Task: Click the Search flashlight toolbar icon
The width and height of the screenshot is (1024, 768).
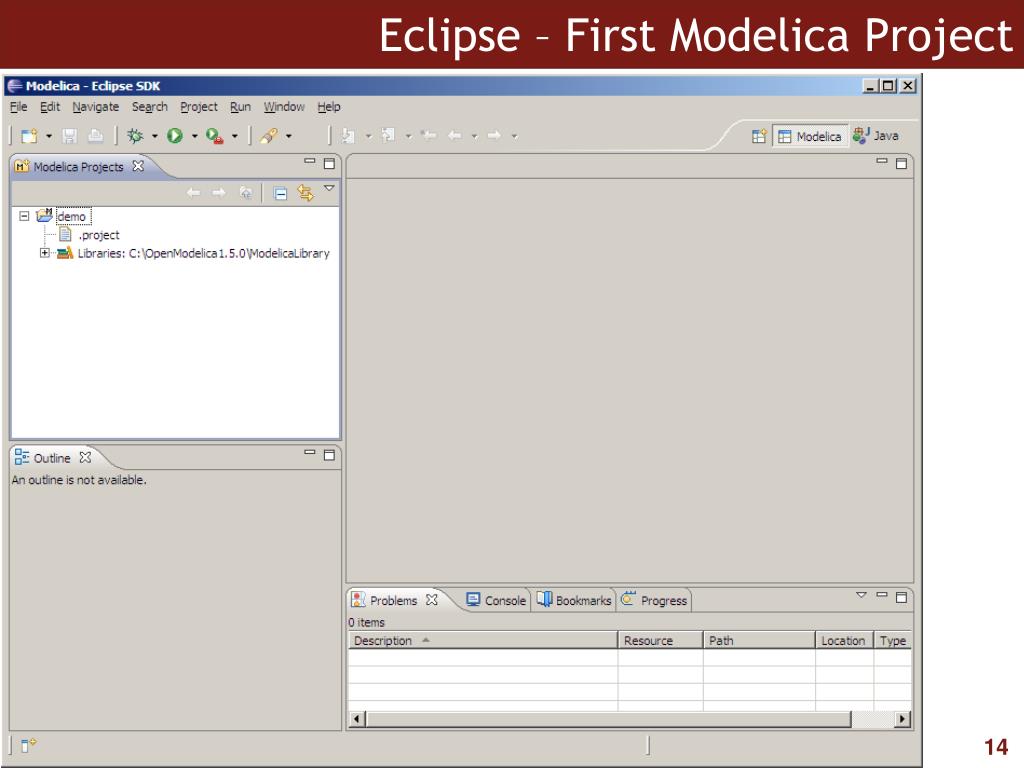Action: [x=268, y=136]
